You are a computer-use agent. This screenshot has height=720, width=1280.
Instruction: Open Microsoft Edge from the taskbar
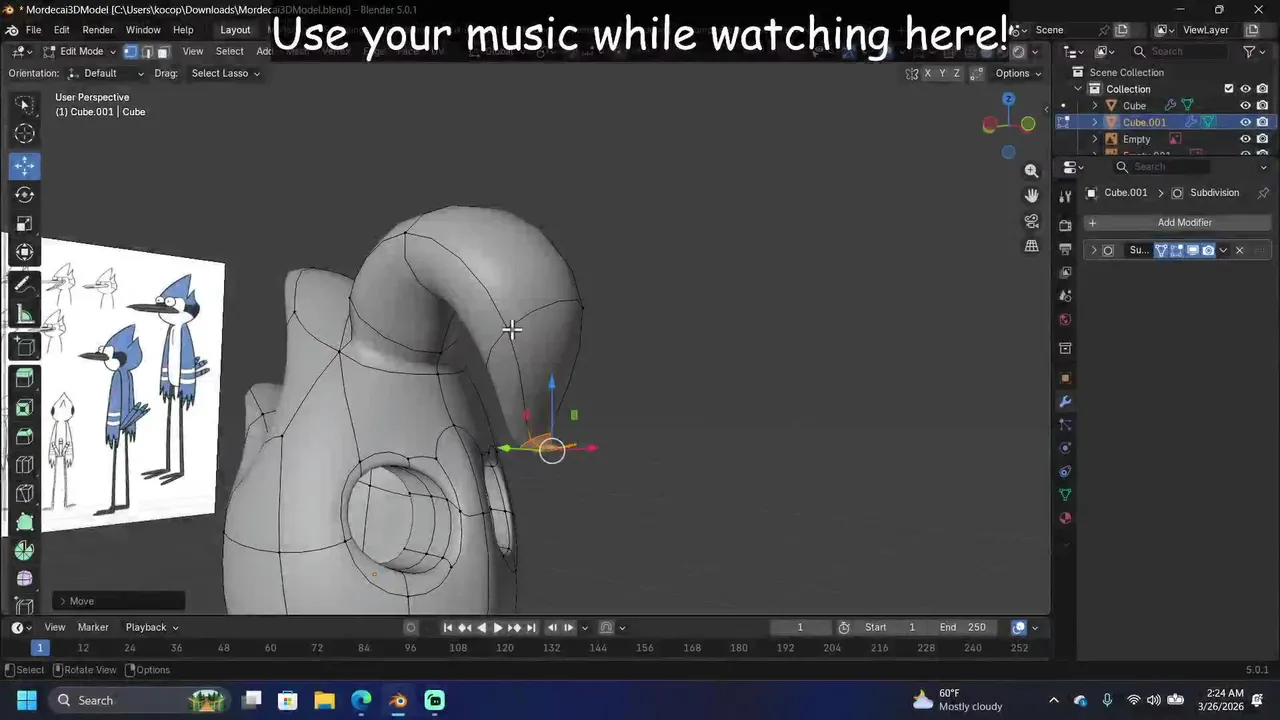click(x=361, y=700)
